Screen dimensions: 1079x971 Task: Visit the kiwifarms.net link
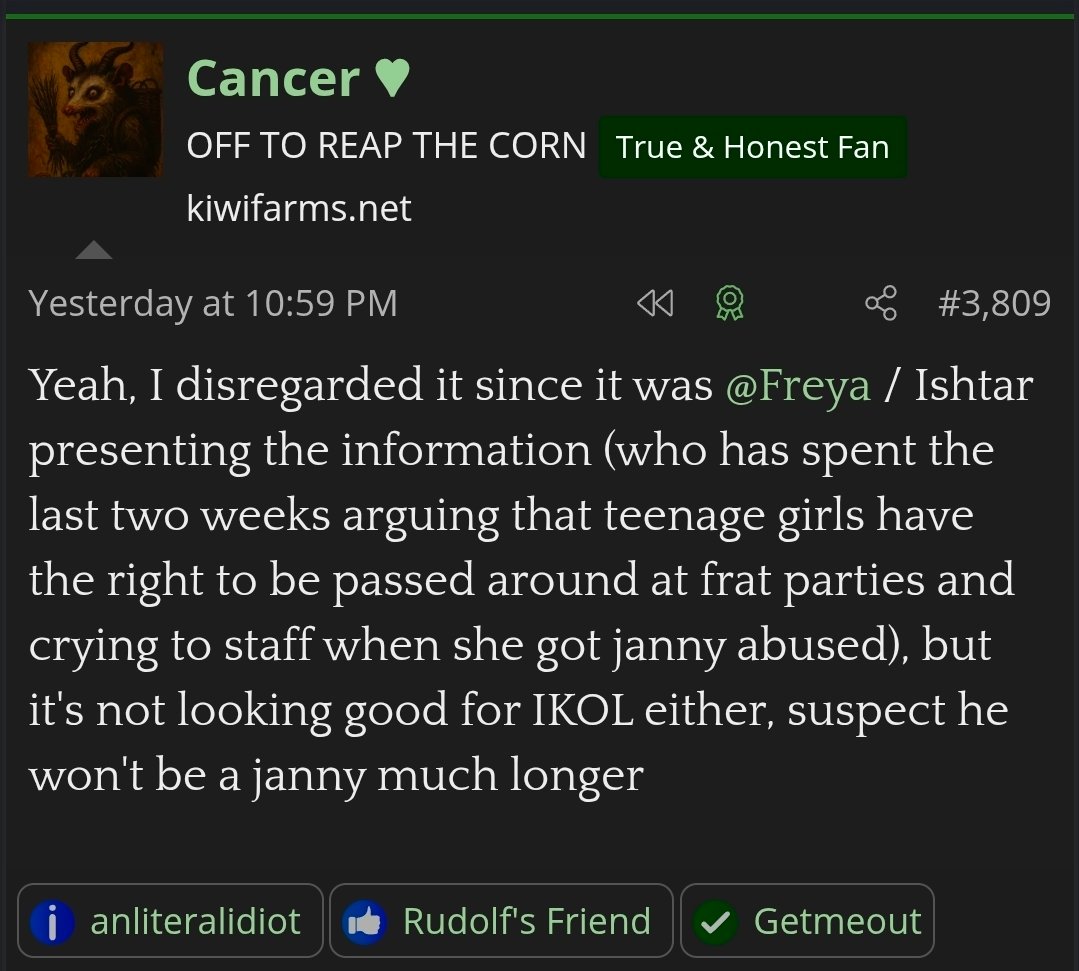299,209
